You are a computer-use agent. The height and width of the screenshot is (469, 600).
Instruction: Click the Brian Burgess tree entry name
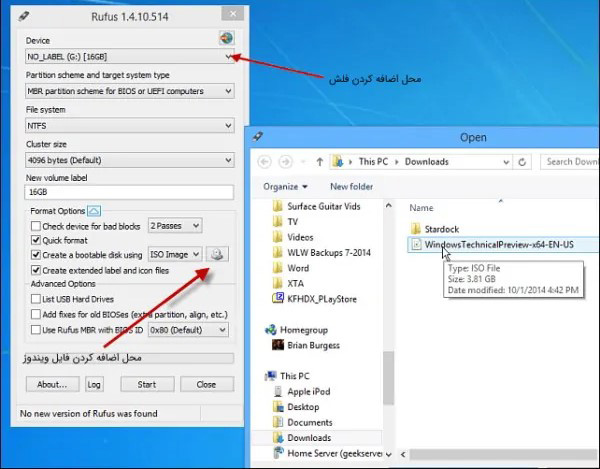point(313,345)
